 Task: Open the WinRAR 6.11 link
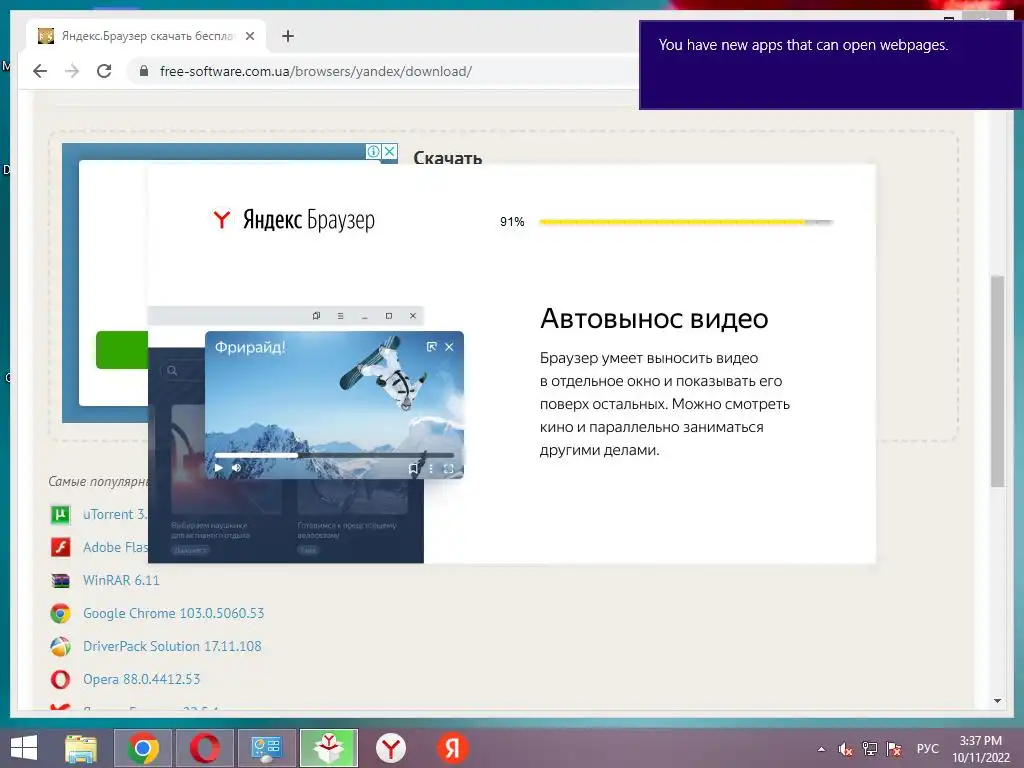coord(121,580)
